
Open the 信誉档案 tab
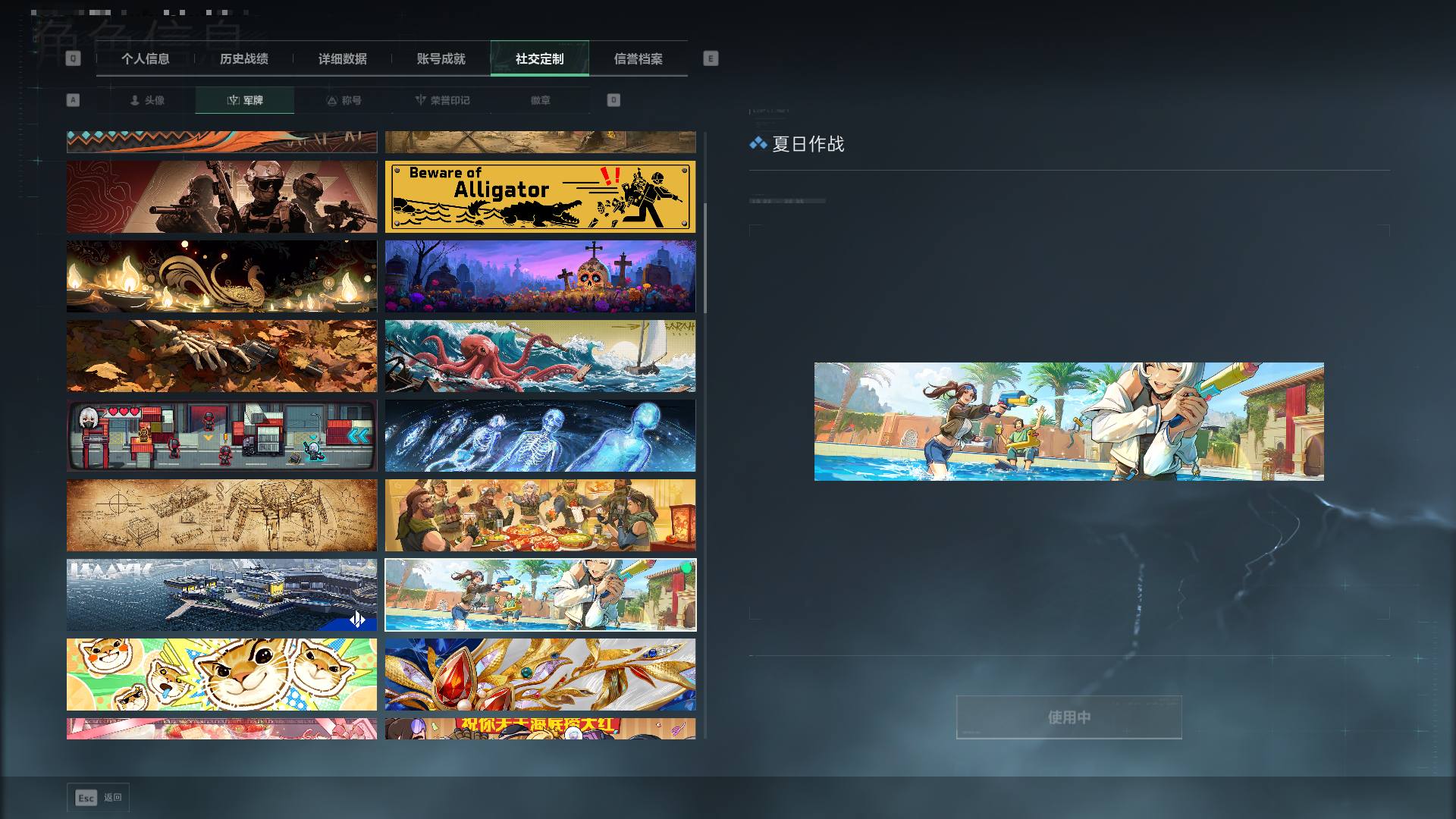pos(639,59)
